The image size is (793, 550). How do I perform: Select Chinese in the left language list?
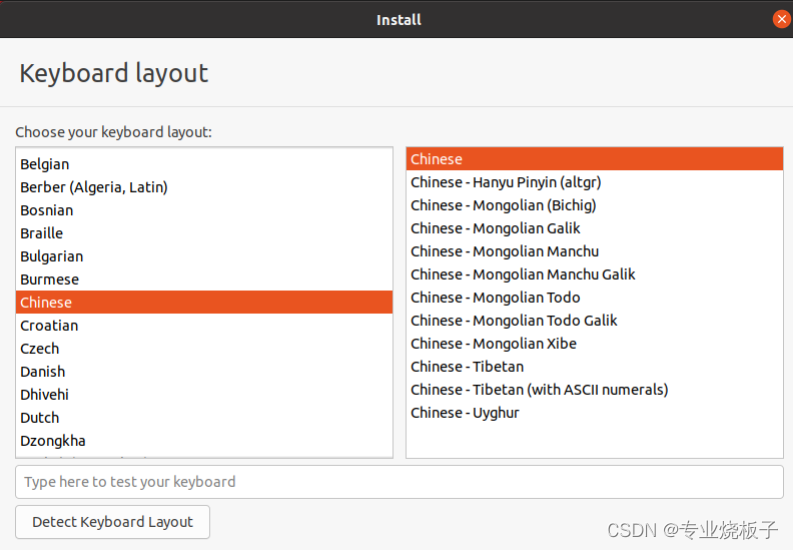click(x=204, y=302)
